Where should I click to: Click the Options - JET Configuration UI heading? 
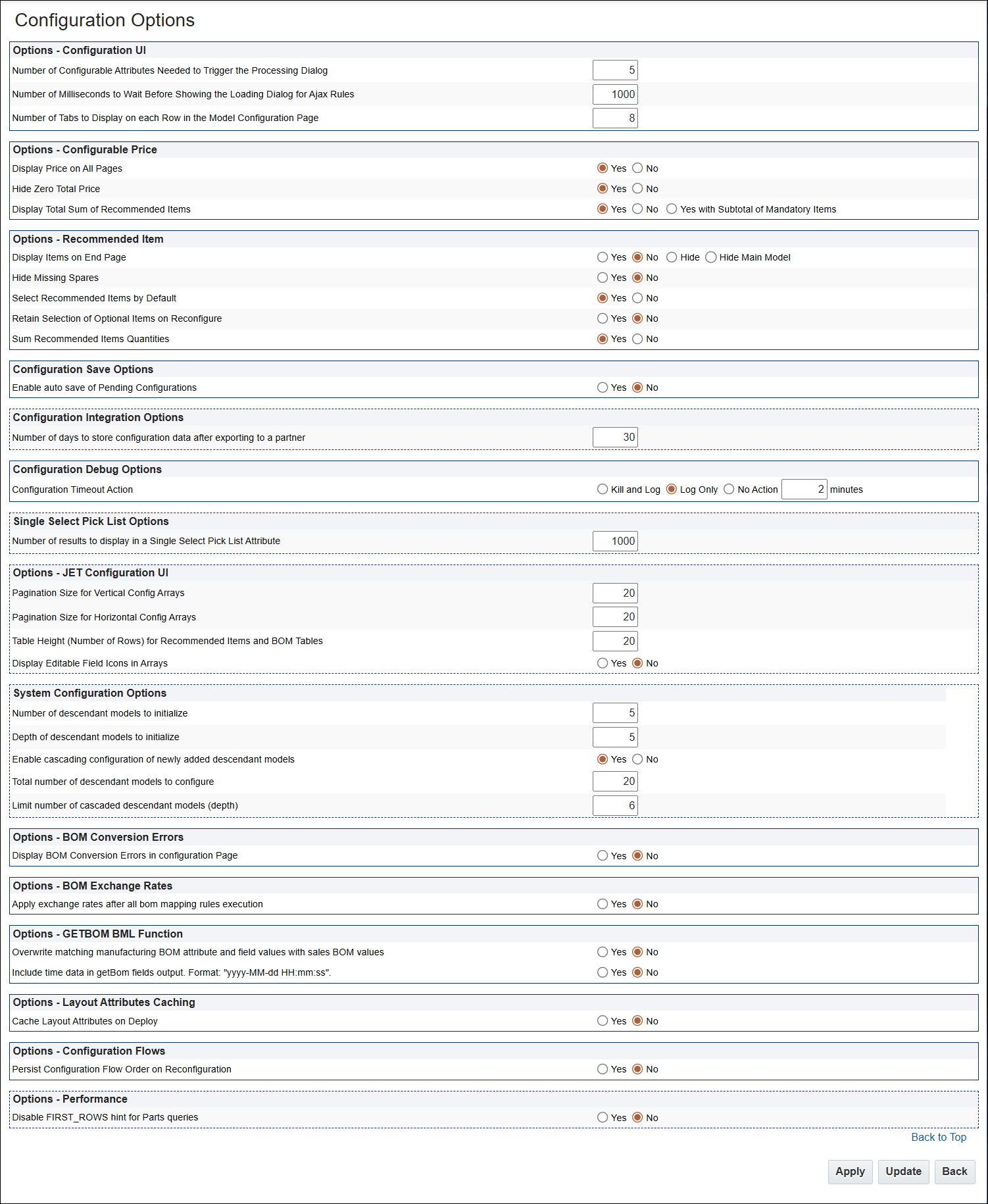tap(91, 573)
